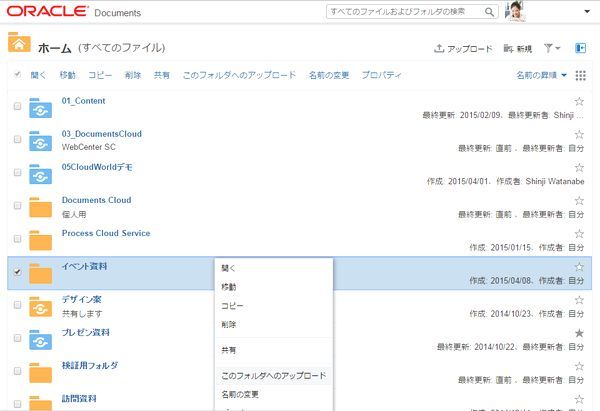The image size is (600, 411).
Task: Favorite 01_Content with its star
Action: pyautogui.click(x=579, y=101)
